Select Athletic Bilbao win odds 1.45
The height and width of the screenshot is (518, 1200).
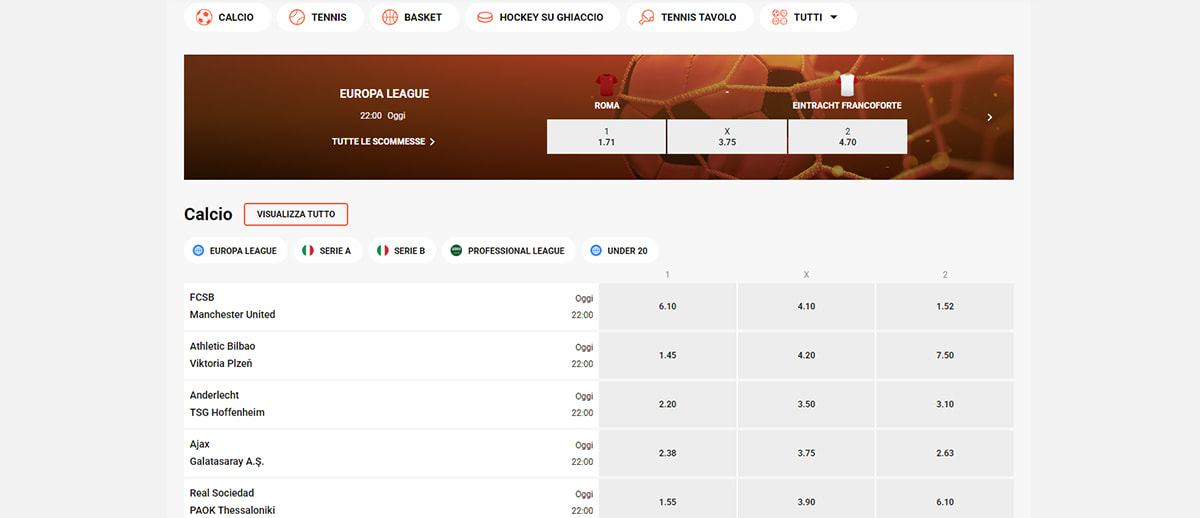tap(668, 356)
